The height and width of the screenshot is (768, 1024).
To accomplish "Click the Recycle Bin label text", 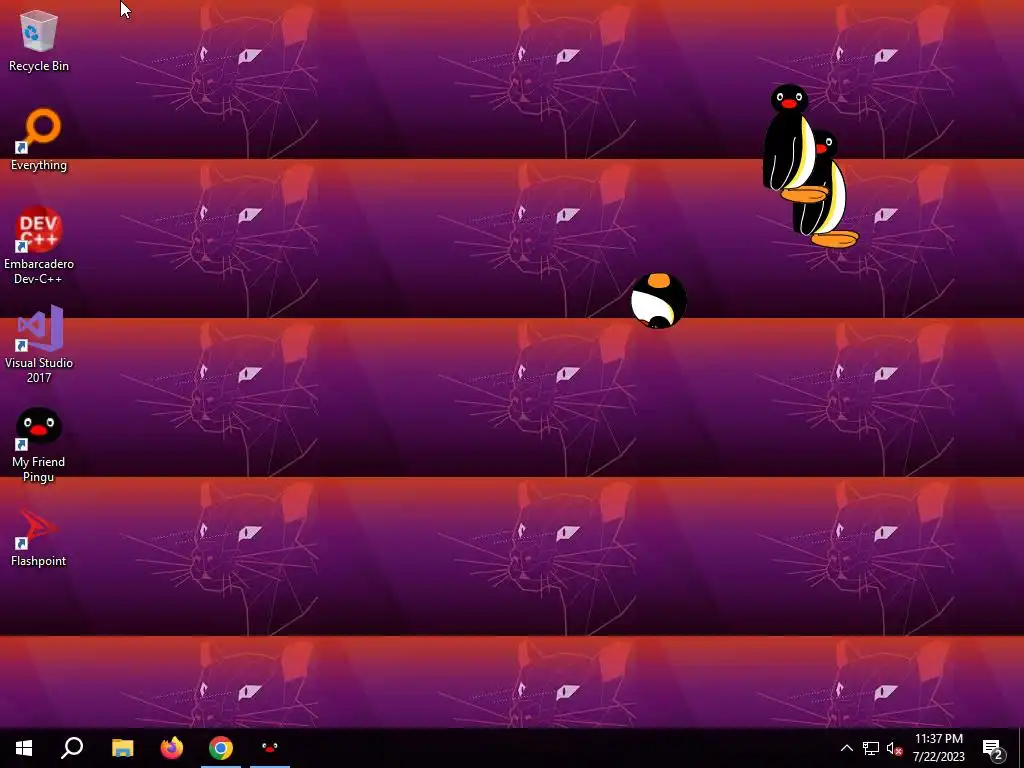I will [x=39, y=65].
